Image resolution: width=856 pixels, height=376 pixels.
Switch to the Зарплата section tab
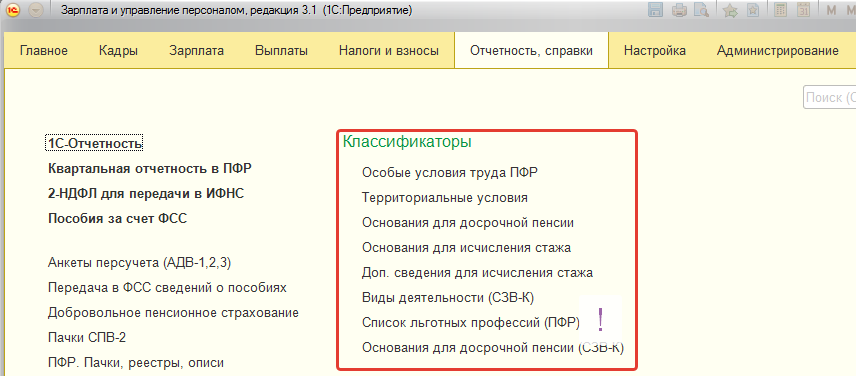point(197,51)
